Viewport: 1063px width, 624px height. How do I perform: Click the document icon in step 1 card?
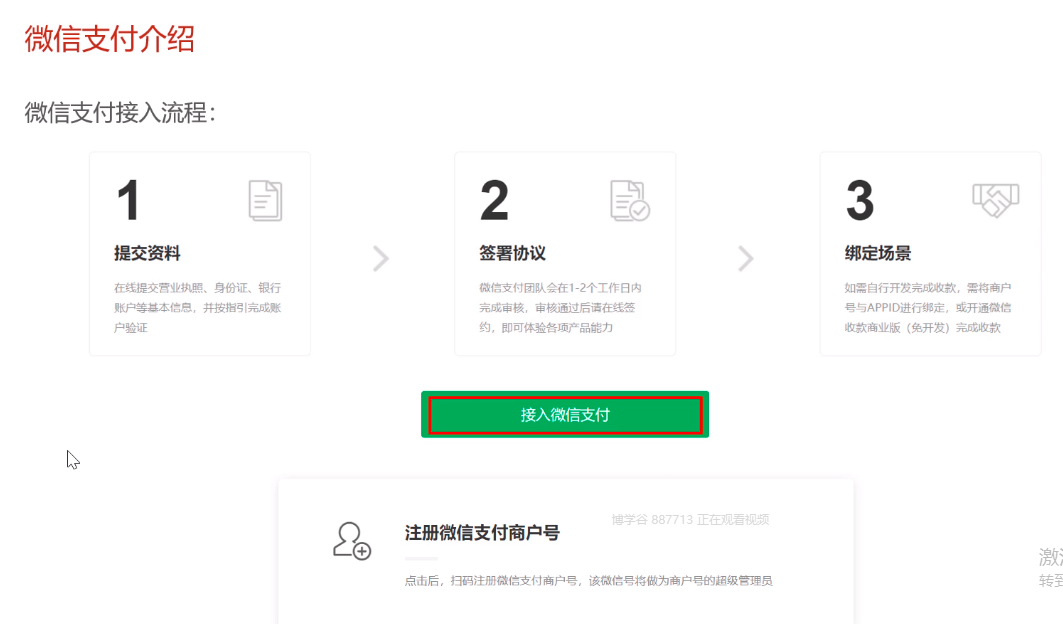coord(265,200)
